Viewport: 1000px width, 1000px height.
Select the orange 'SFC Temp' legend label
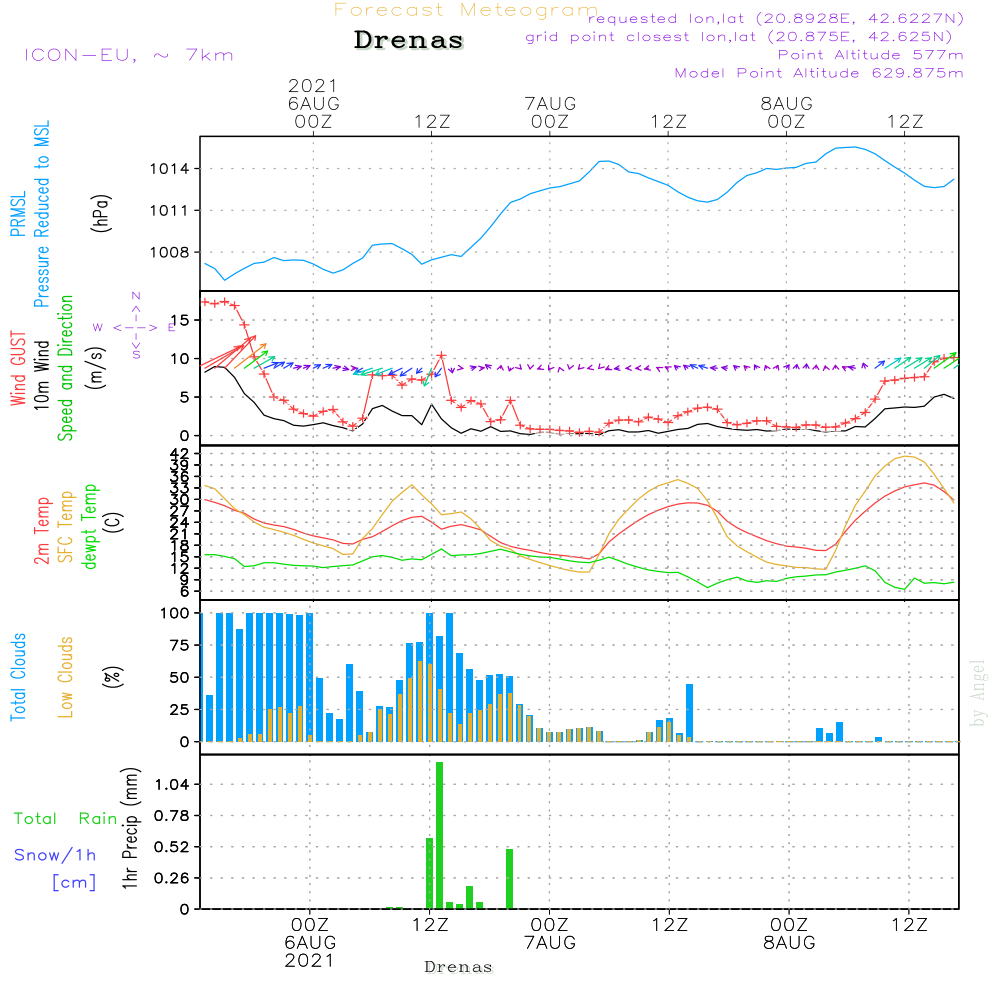point(66,527)
